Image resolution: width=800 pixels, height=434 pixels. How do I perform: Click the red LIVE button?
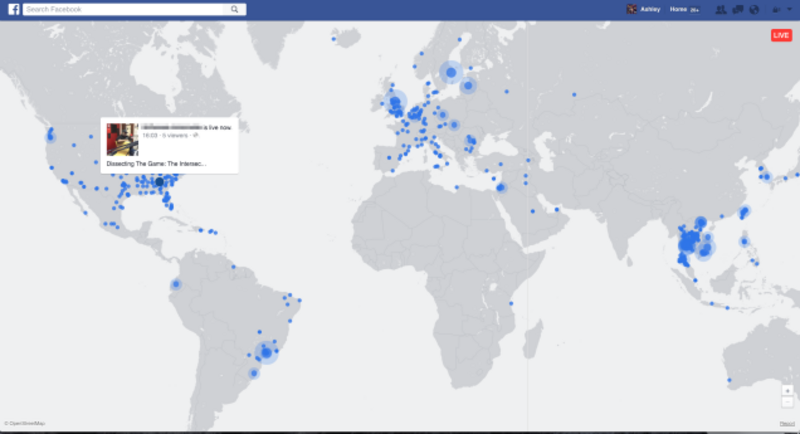(x=781, y=35)
